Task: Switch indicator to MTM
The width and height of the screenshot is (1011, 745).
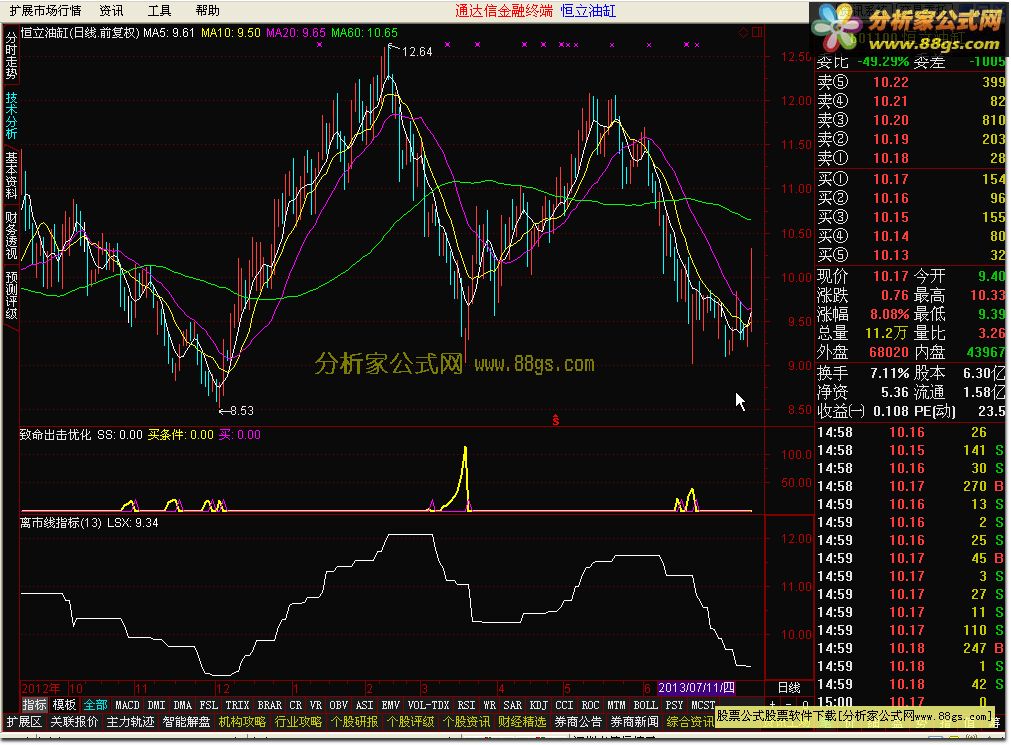Action: point(616,705)
